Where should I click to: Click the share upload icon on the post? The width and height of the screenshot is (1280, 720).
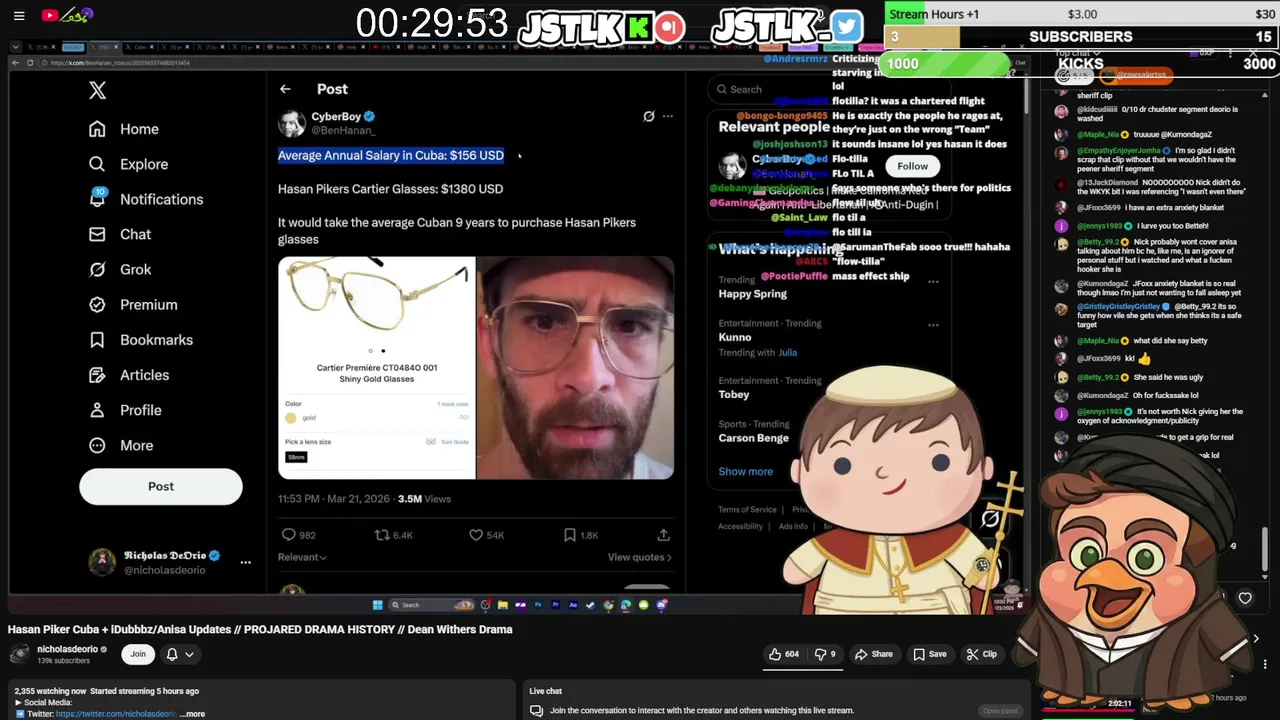click(x=663, y=535)
